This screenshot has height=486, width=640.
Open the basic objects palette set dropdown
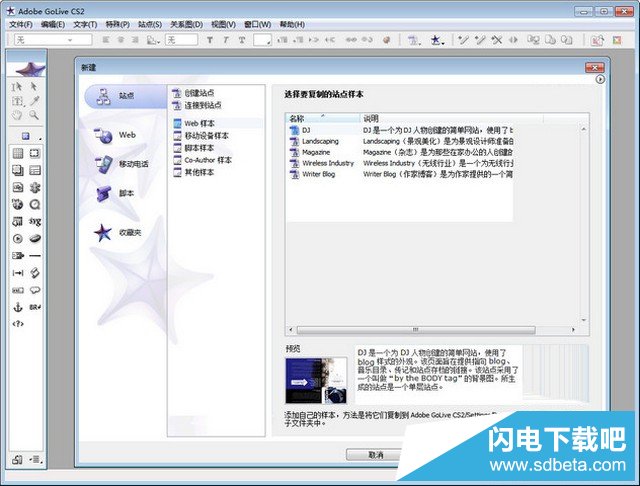(27, 136)
